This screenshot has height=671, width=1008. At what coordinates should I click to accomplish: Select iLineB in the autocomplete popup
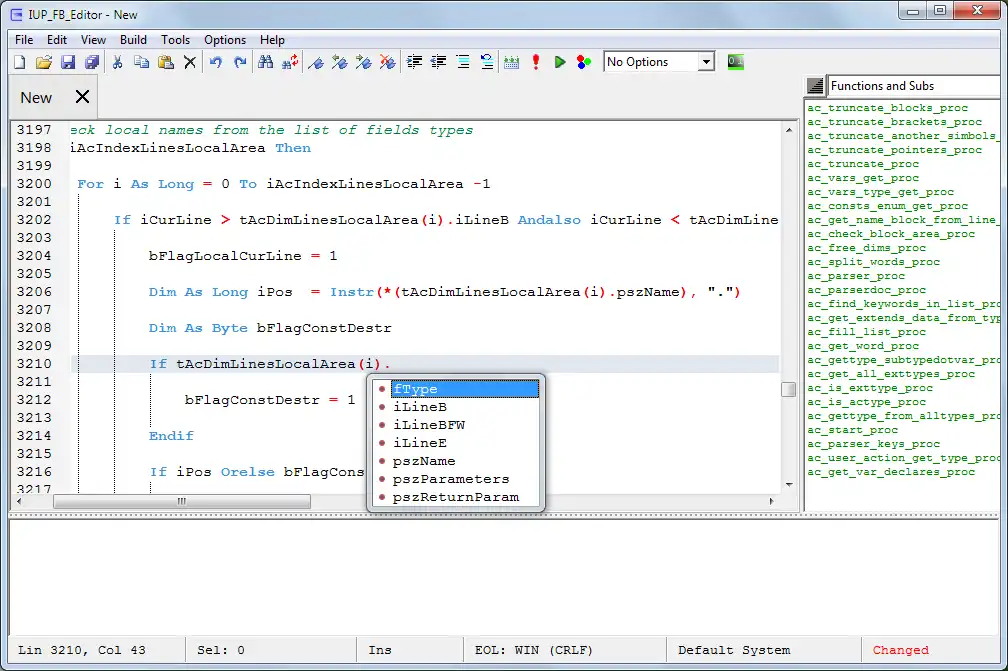[x=420, y=407]
